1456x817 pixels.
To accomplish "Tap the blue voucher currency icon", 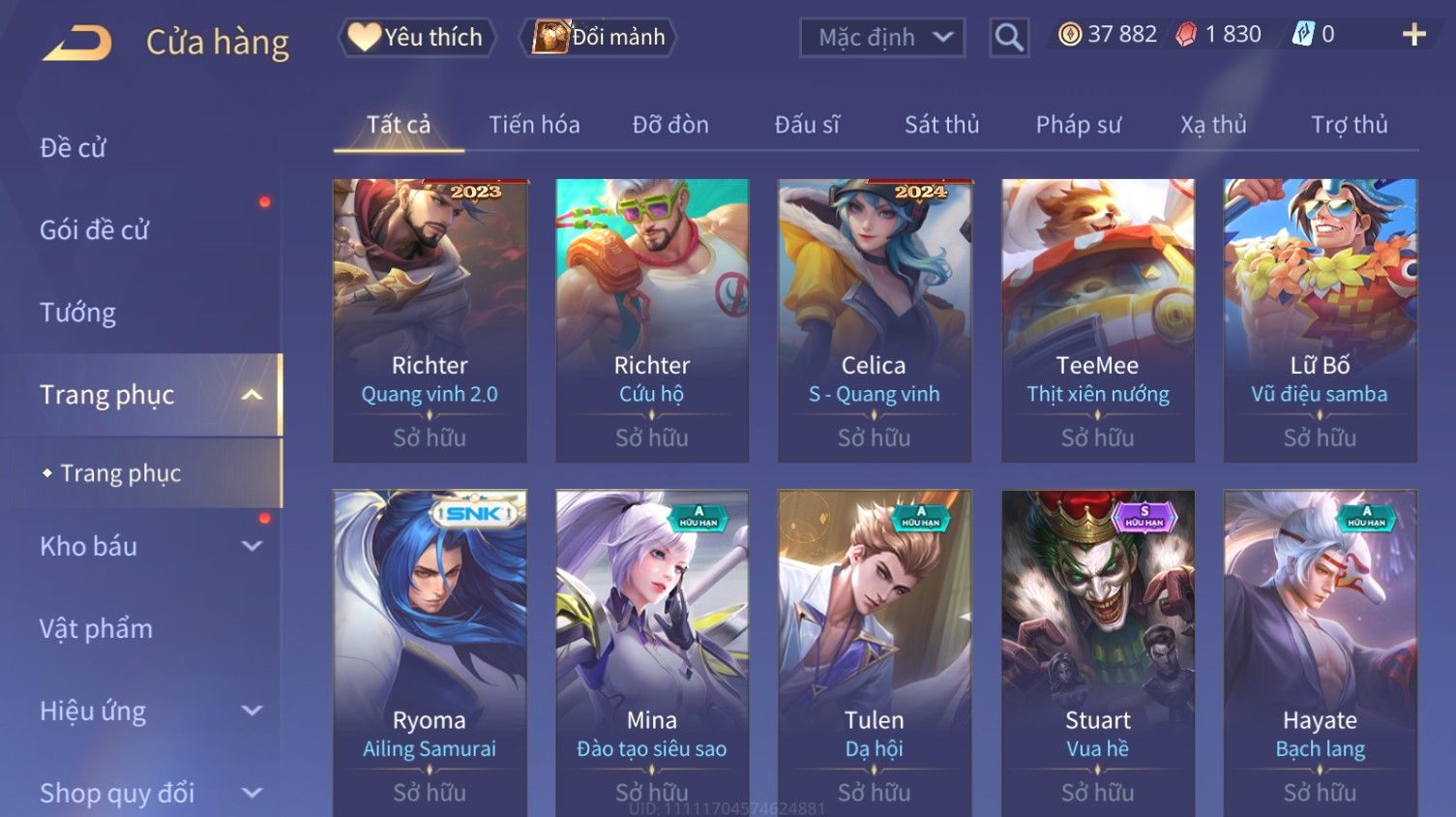I will (1303, 35).
